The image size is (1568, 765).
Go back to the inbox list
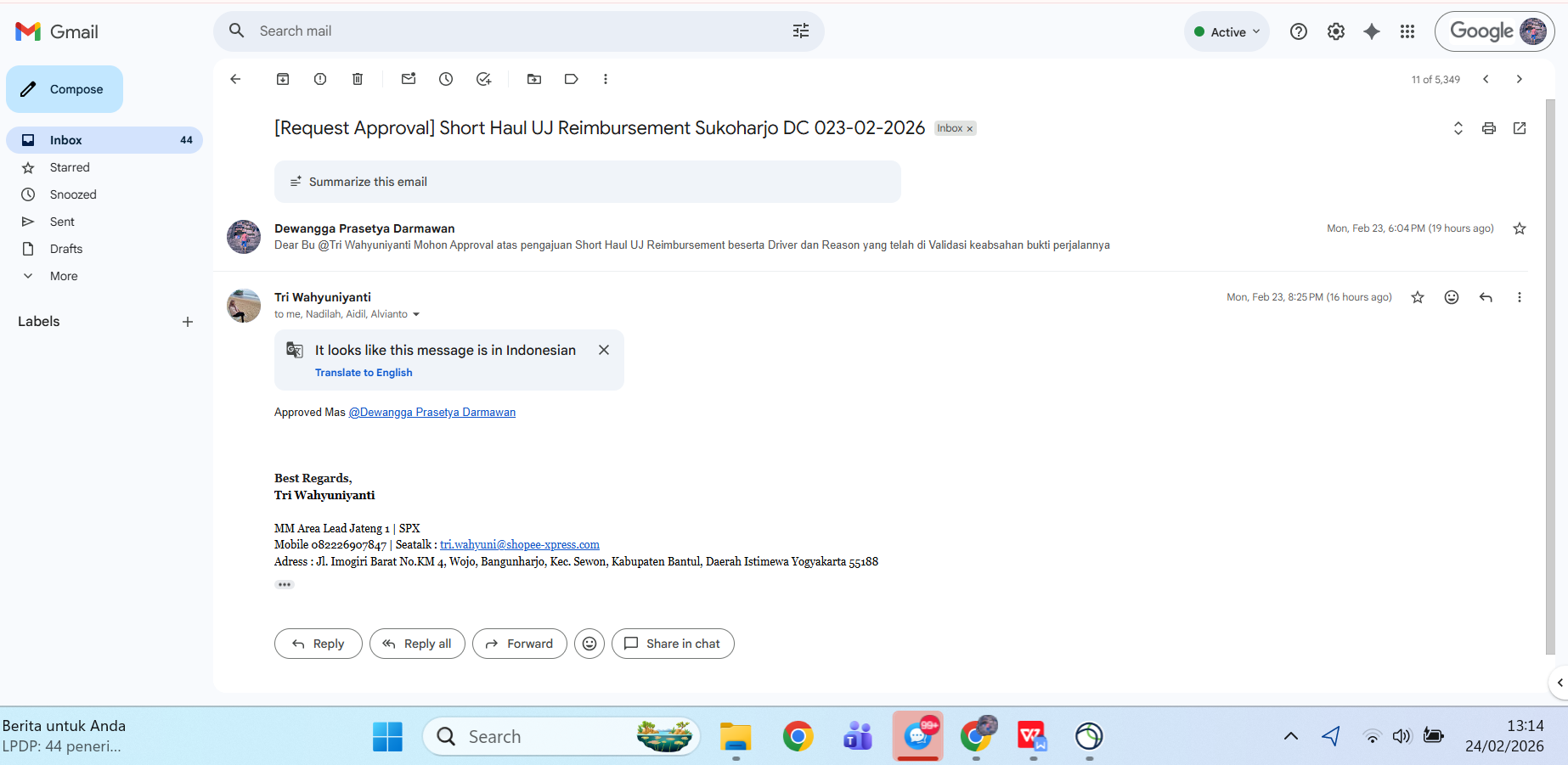click(235, 79)
